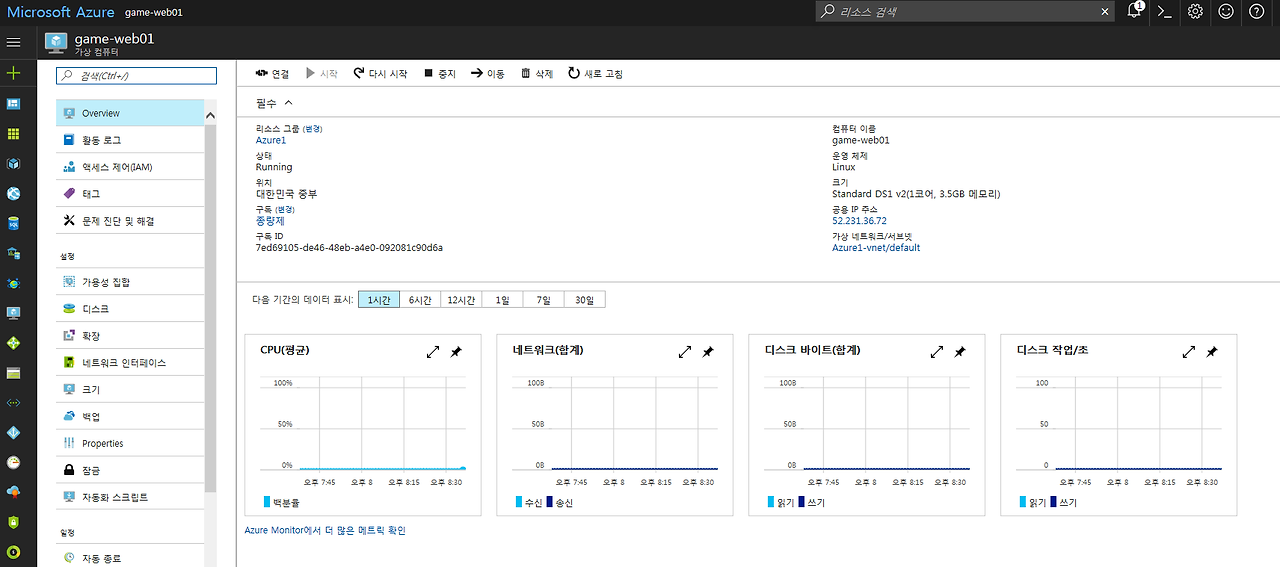Focus the resource menu 검색(Ctrl+/) box
1280x567 pixels.
pos(136,75)
